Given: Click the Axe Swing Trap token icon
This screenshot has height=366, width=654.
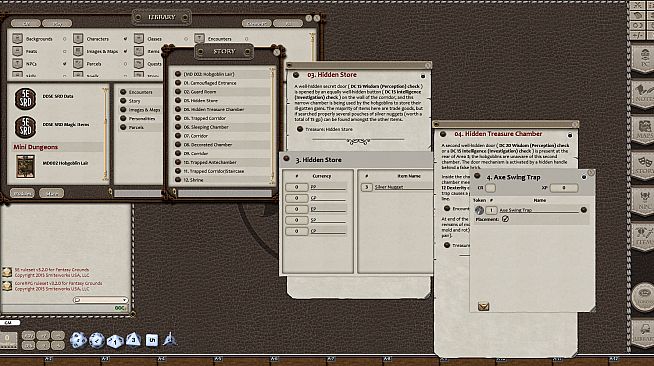Looking at the screenshot, I should (x=479, y=210).
